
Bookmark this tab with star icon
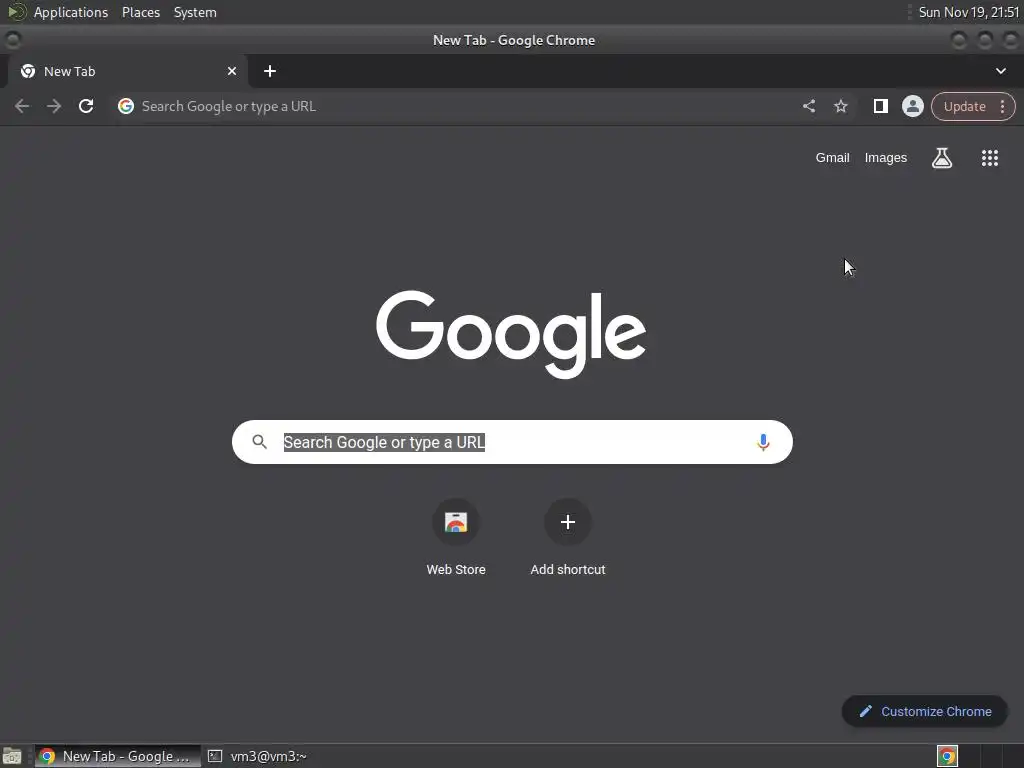coord(841,106)
